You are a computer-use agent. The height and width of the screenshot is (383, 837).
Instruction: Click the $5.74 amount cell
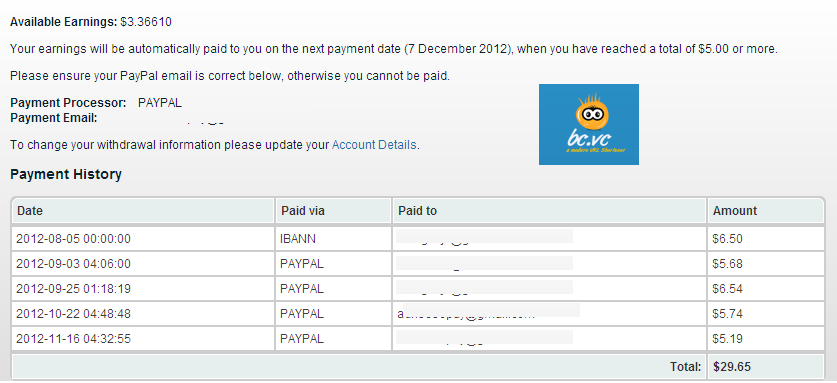click(765, 314)
